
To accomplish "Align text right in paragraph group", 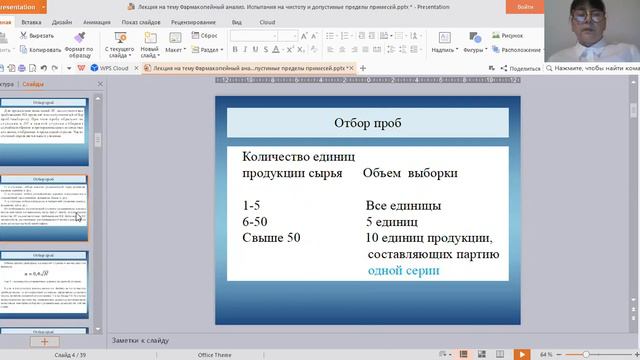I will point(354,49).
